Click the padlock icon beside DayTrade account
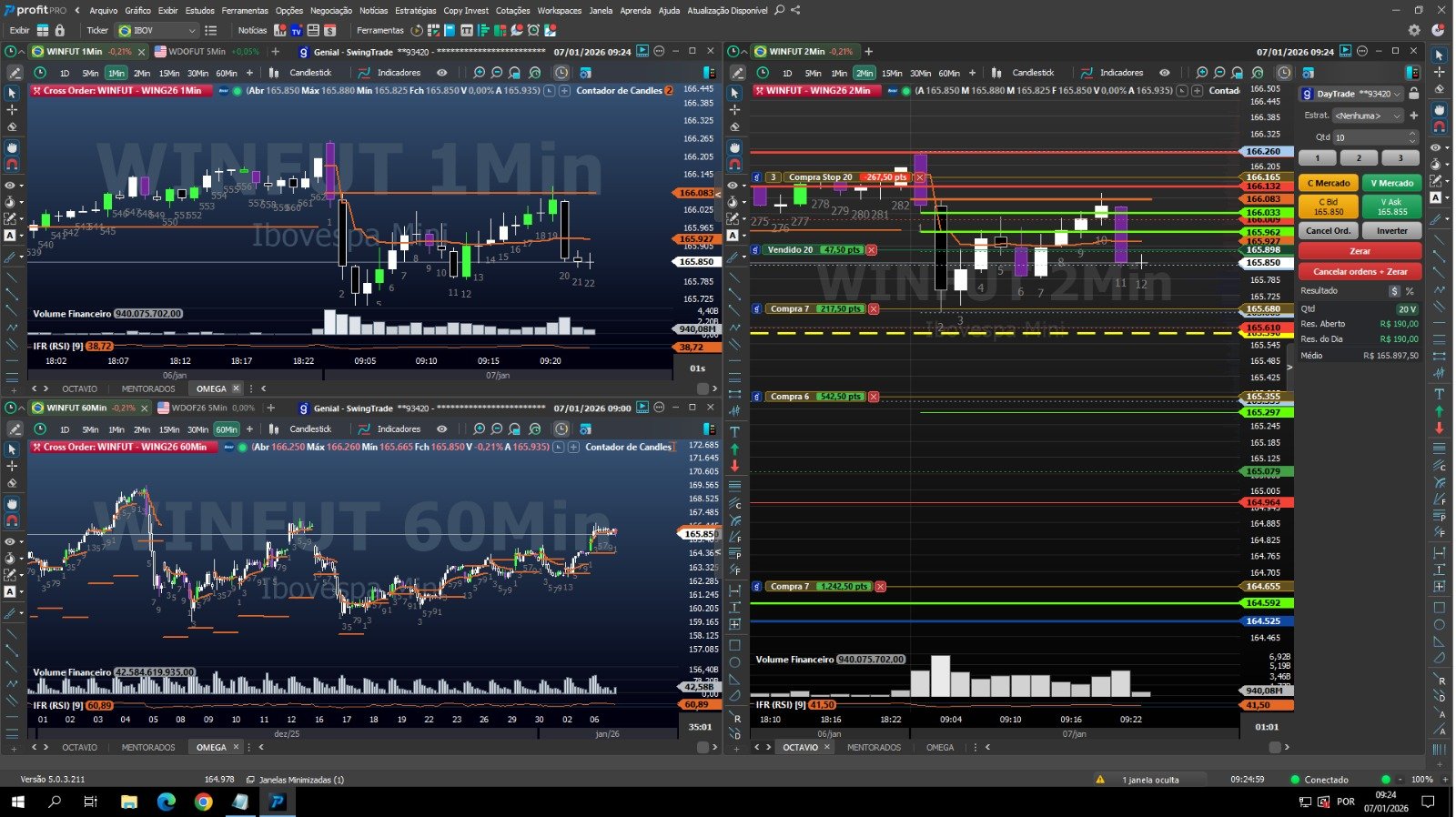The image size is (1456, 817). tap(1413, 94)
